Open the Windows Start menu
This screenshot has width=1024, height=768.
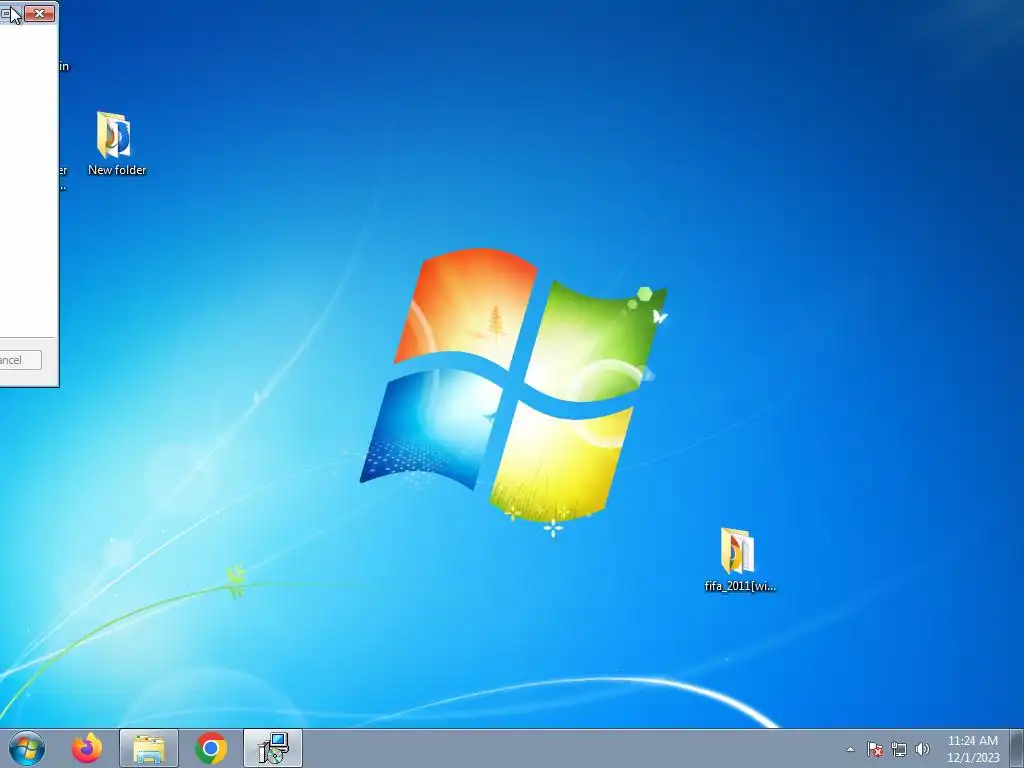click(27, 748)
